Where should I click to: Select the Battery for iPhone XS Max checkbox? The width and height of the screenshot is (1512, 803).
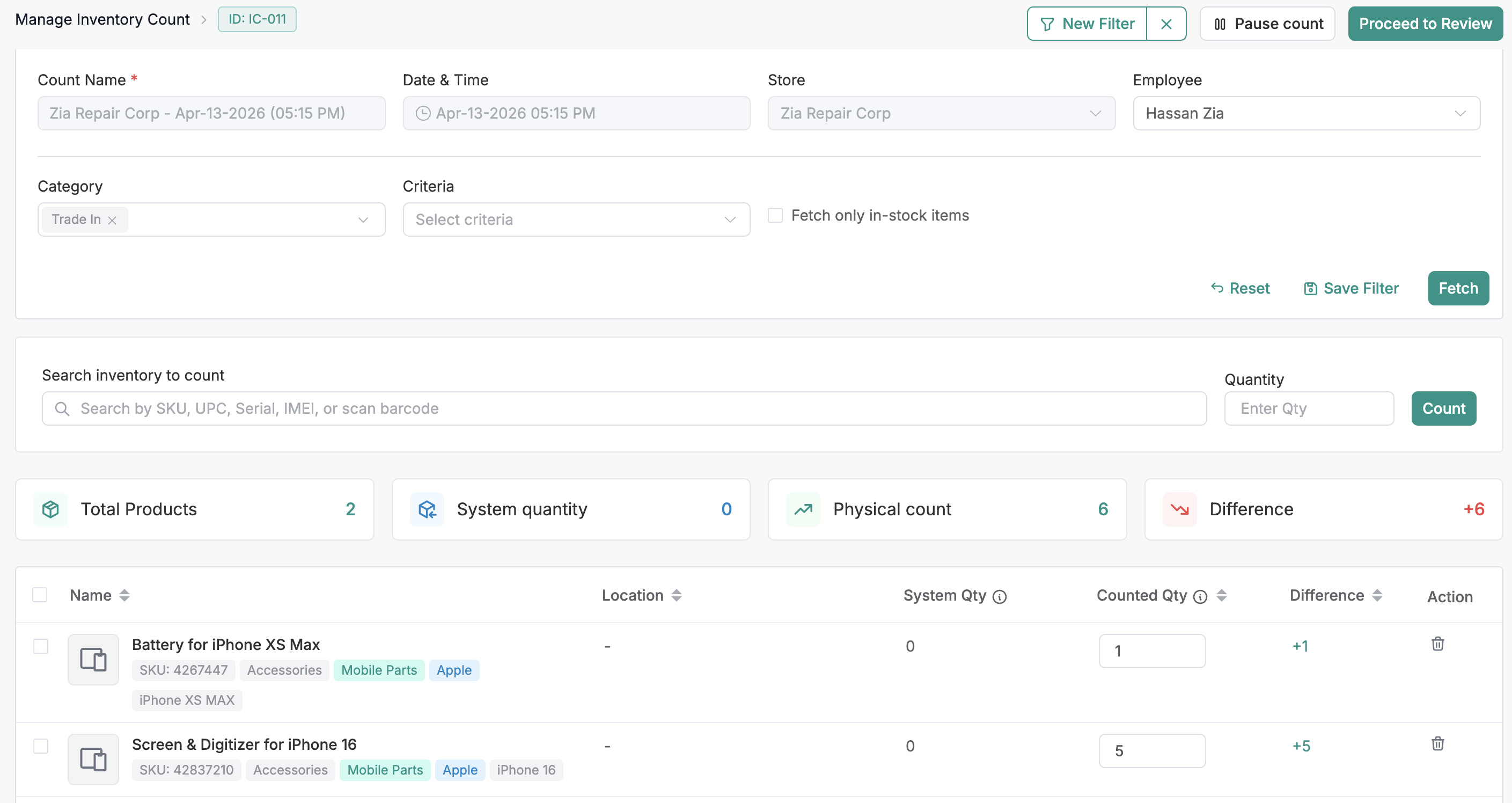[x=40, y=646]
